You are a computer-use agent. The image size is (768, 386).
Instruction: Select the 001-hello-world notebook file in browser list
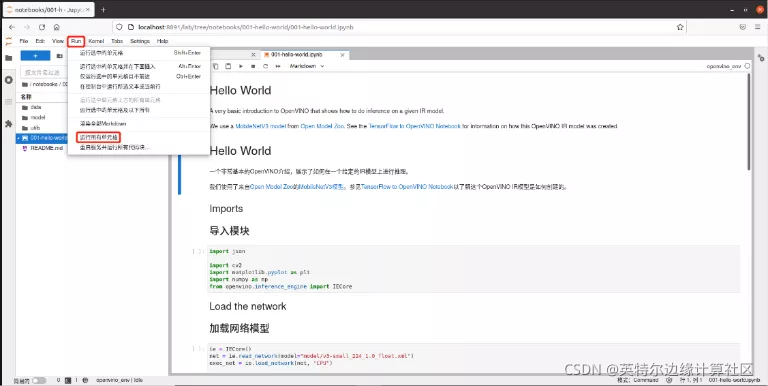tap(42, 138)
